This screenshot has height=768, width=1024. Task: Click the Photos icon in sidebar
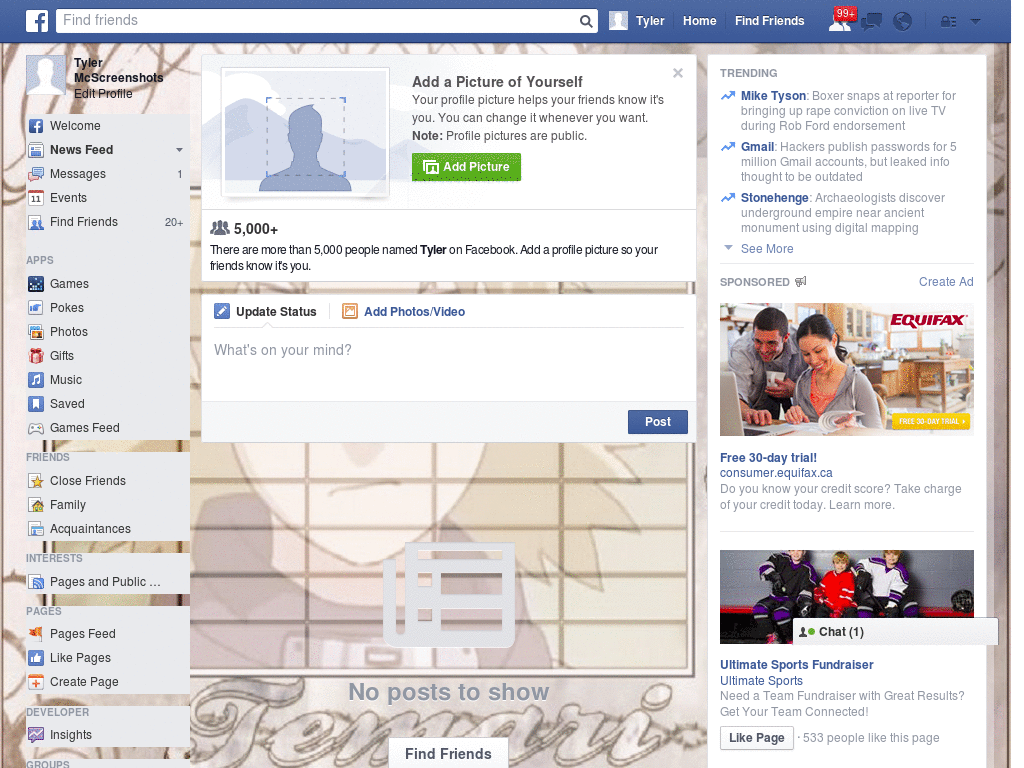coord(36,332)
